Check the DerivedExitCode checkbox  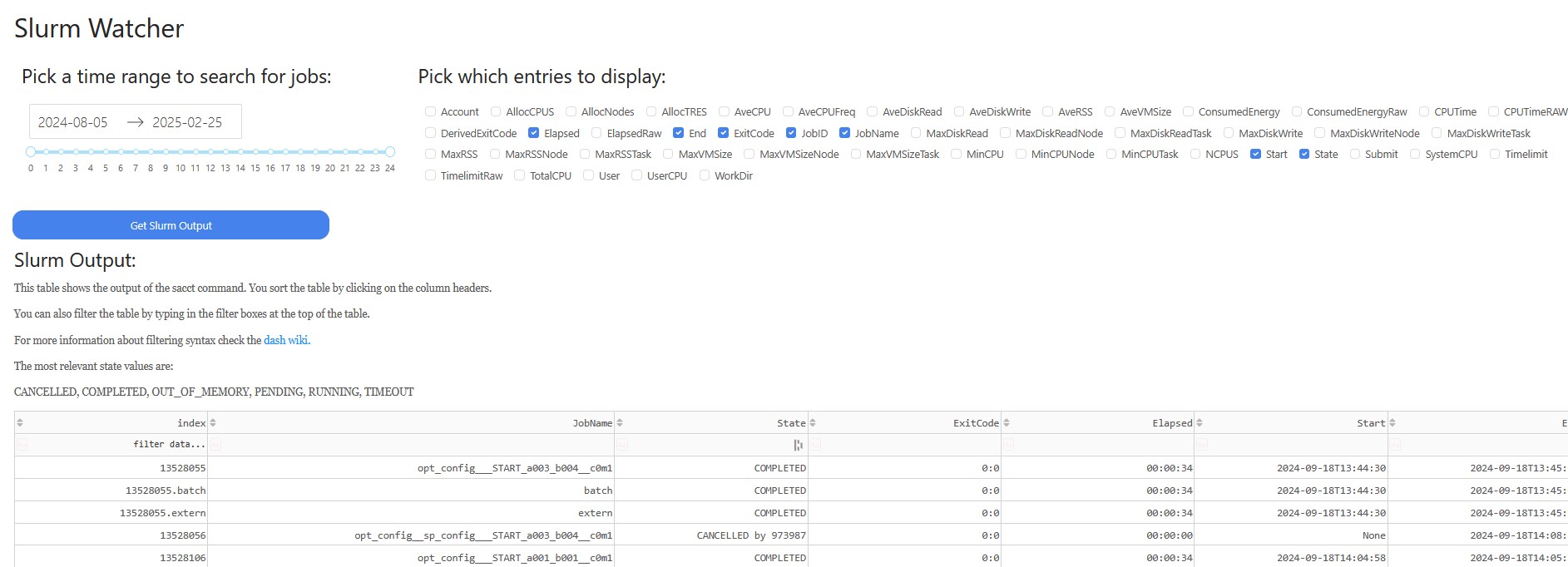430,133
